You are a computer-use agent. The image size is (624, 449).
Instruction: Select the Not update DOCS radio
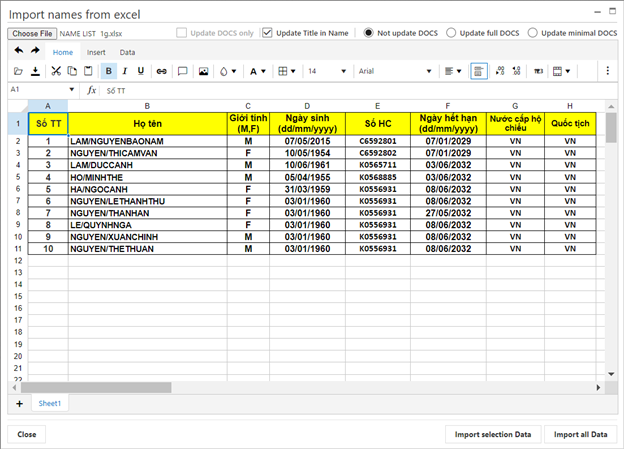pos(369,33)
